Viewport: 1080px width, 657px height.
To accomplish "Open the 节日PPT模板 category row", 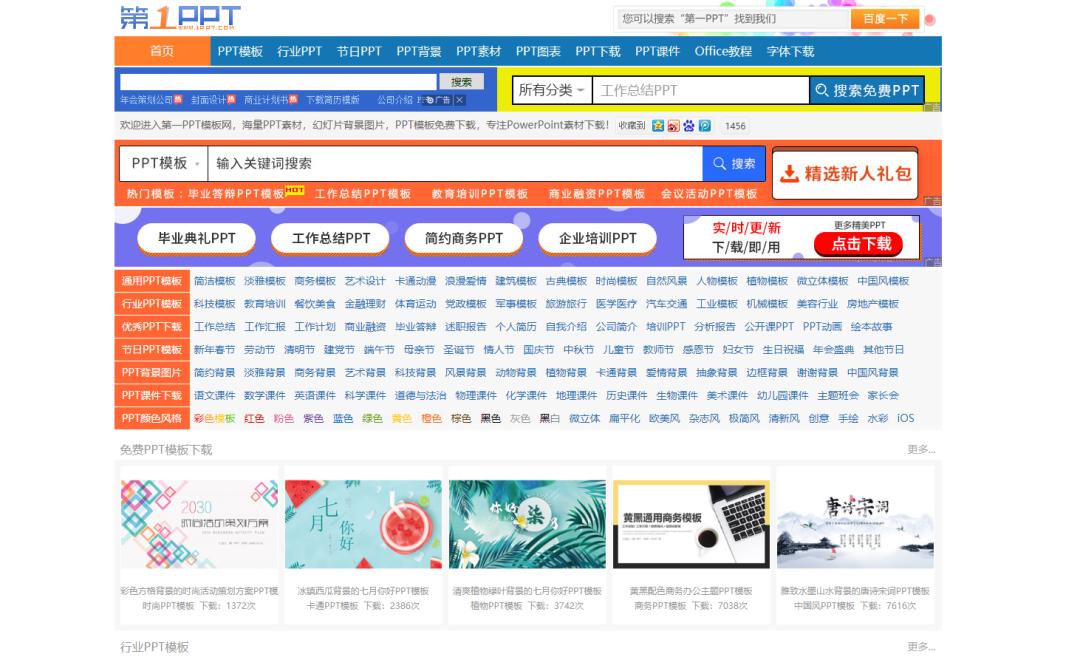I will pyautogui.click(x=152, y=350).
